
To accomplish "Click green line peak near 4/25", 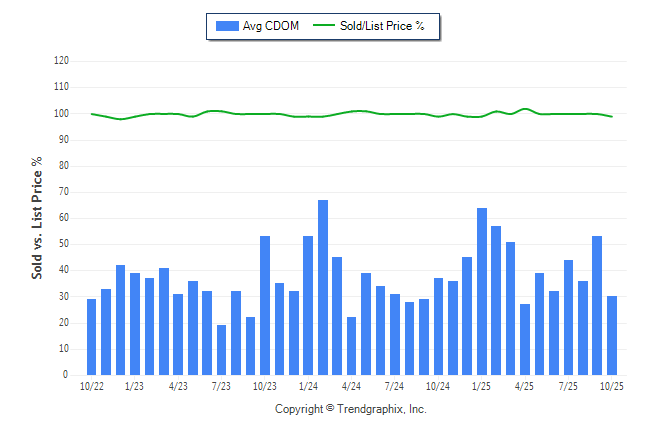I will (526, 109).
